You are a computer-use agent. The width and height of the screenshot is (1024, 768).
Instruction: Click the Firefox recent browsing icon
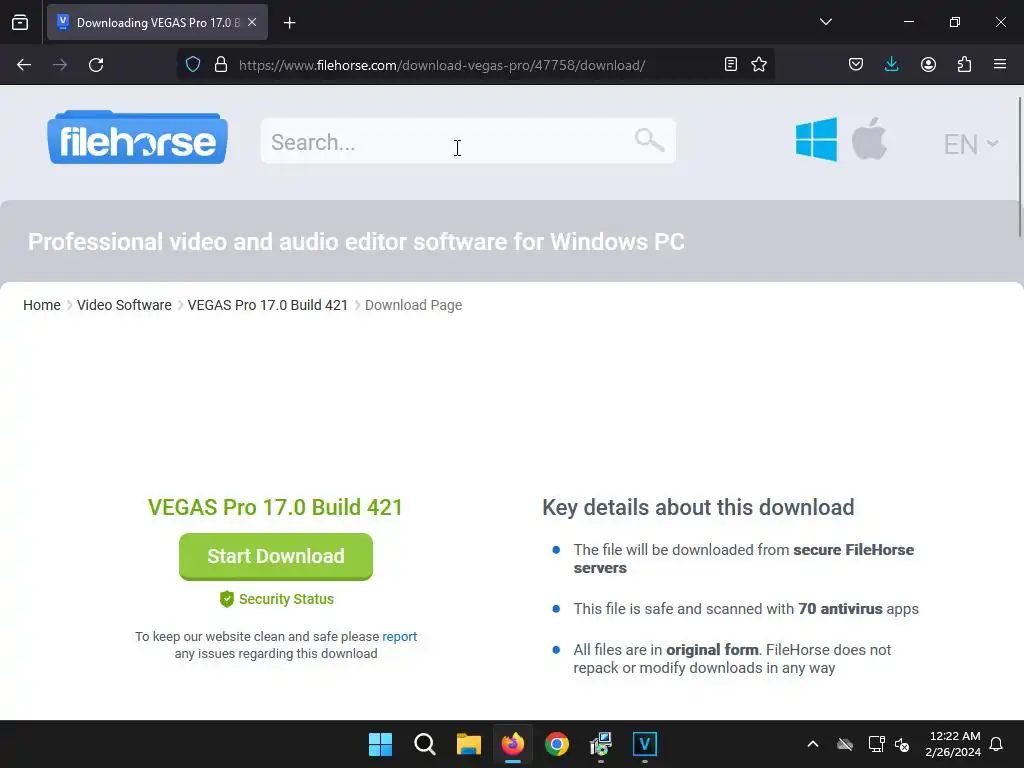click(20, 23)
